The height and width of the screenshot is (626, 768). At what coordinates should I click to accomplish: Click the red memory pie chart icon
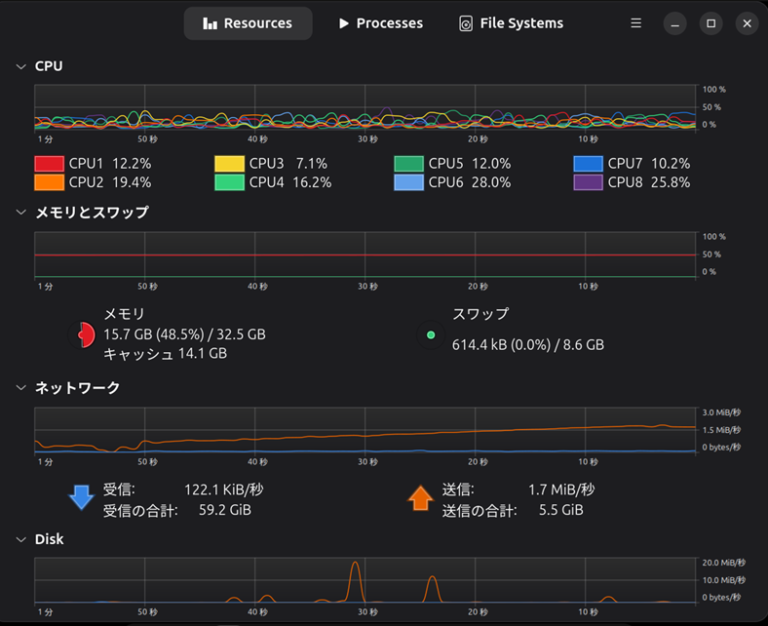point(81,335)
